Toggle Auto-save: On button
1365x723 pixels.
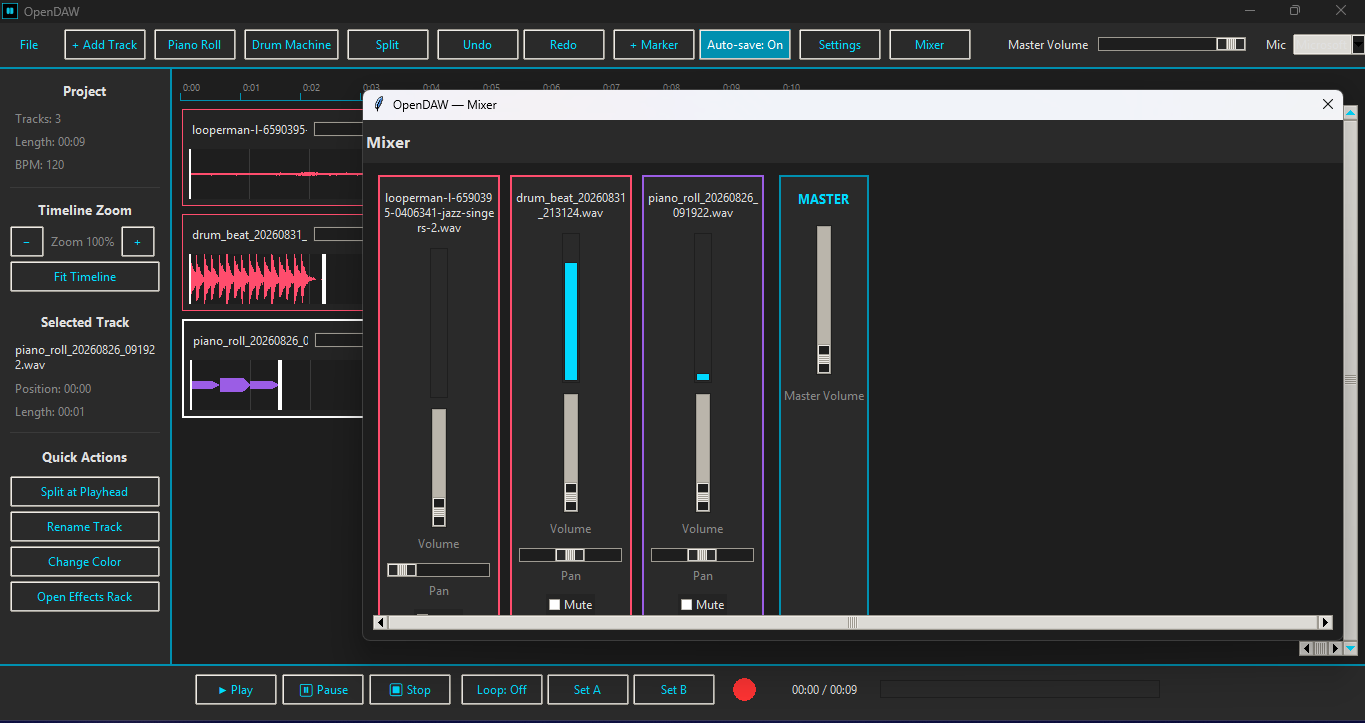tap(745, 45)
